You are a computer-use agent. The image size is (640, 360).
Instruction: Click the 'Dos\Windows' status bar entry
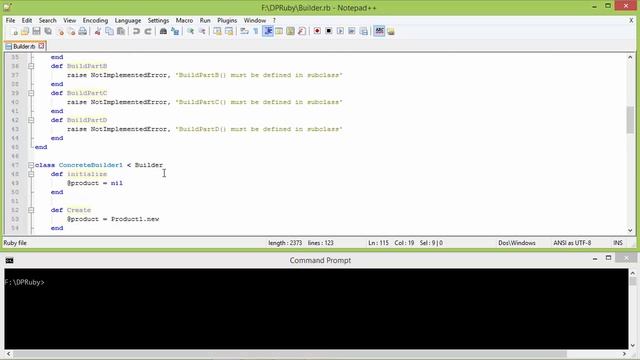(x=517, y=243)
